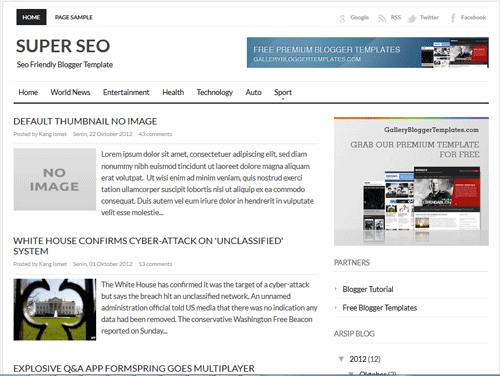Open the Sport menu item
The width and height of the screenshot is (500, 376).
coord(283,92)
